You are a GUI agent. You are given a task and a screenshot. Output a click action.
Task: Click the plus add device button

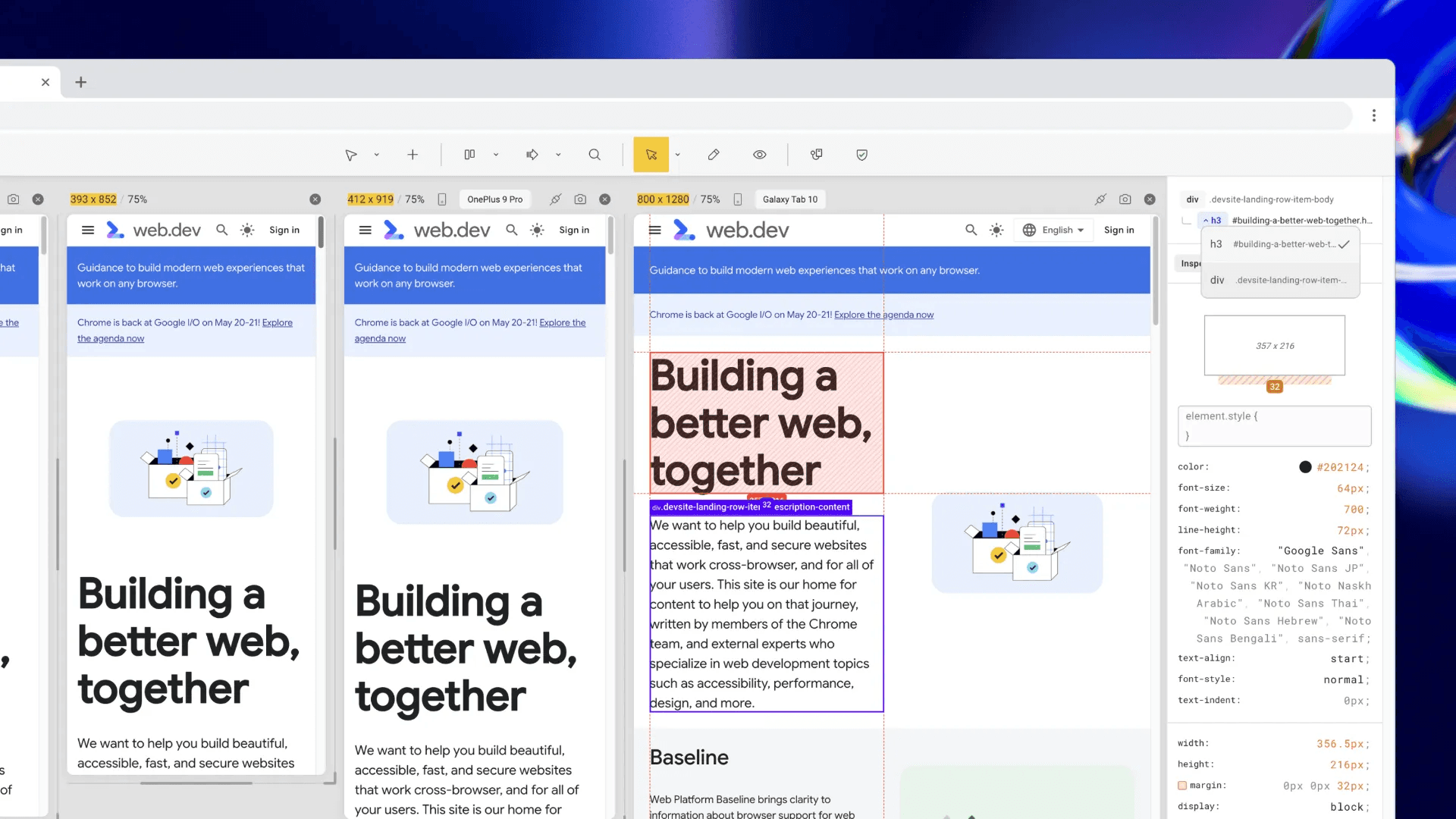[413, 155]
